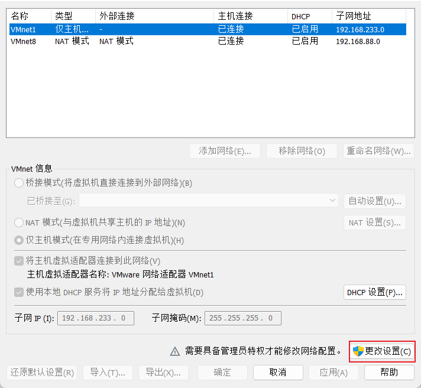Image resolution: width=421 pixels, height=388 pixels.
Task: Click 导入(T)... button
Action: click(108, 372)
